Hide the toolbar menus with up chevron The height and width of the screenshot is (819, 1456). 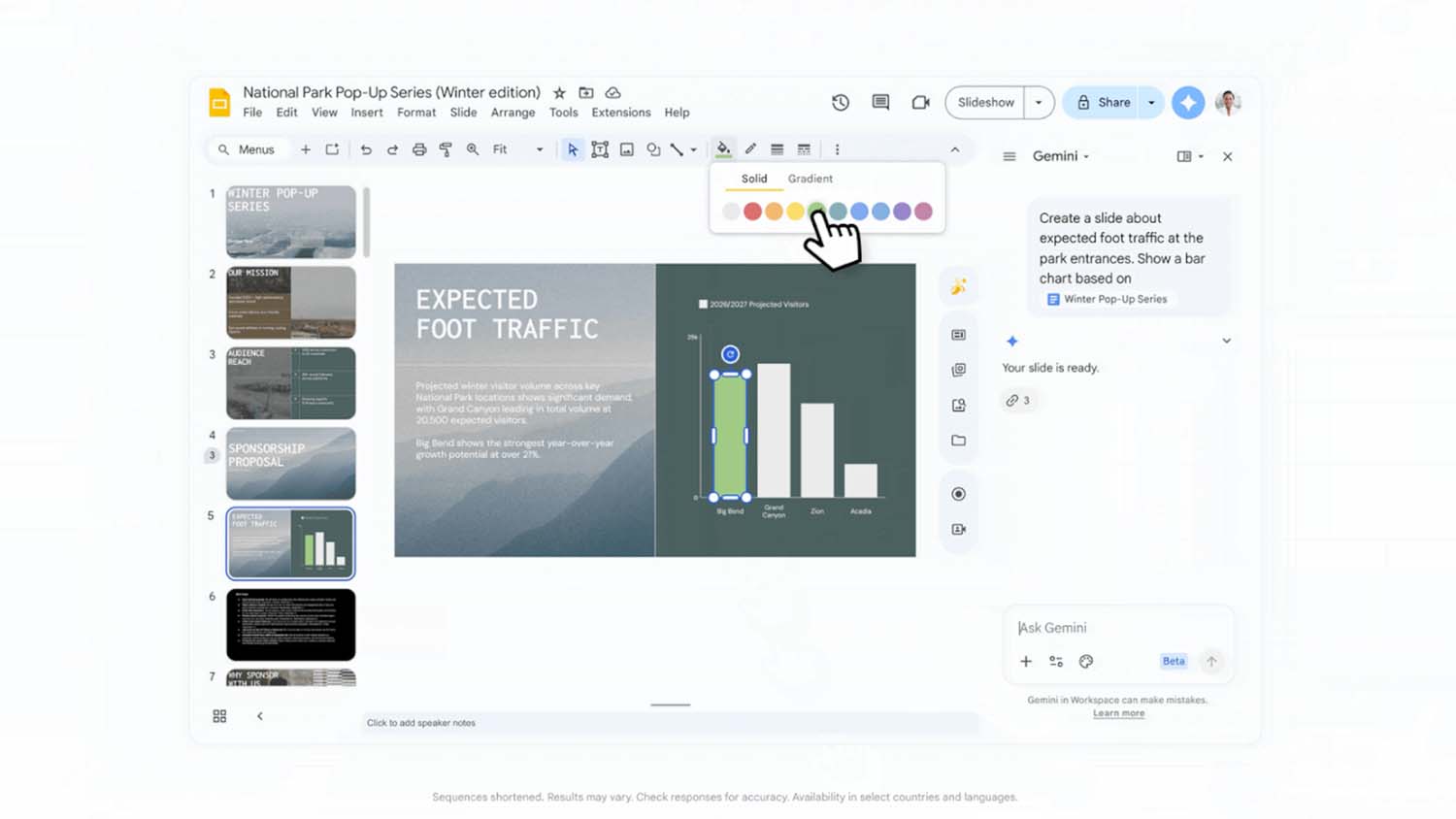[x=955, y=149]
